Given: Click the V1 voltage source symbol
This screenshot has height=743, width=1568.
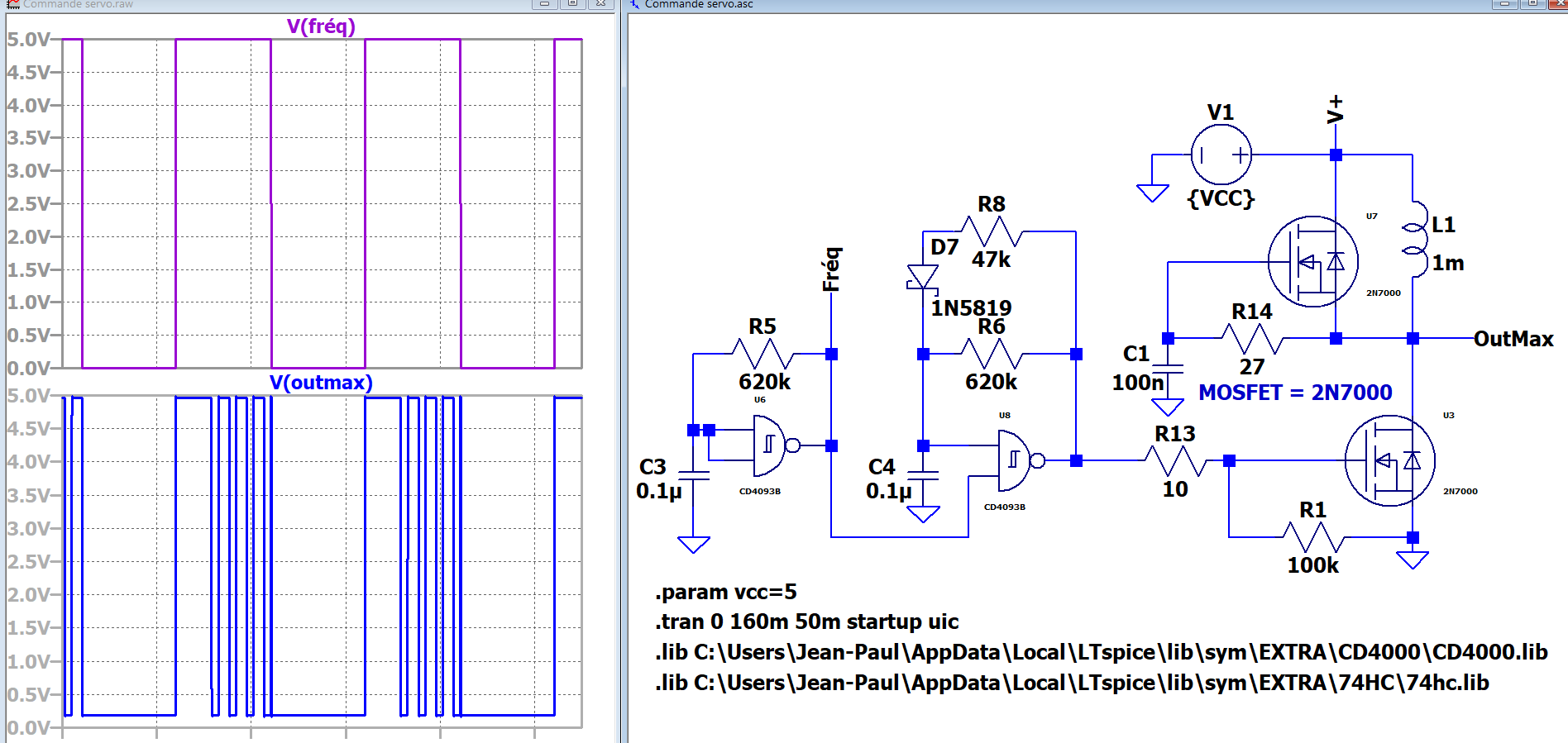Looking at the screenshot, I should 1221,155.
